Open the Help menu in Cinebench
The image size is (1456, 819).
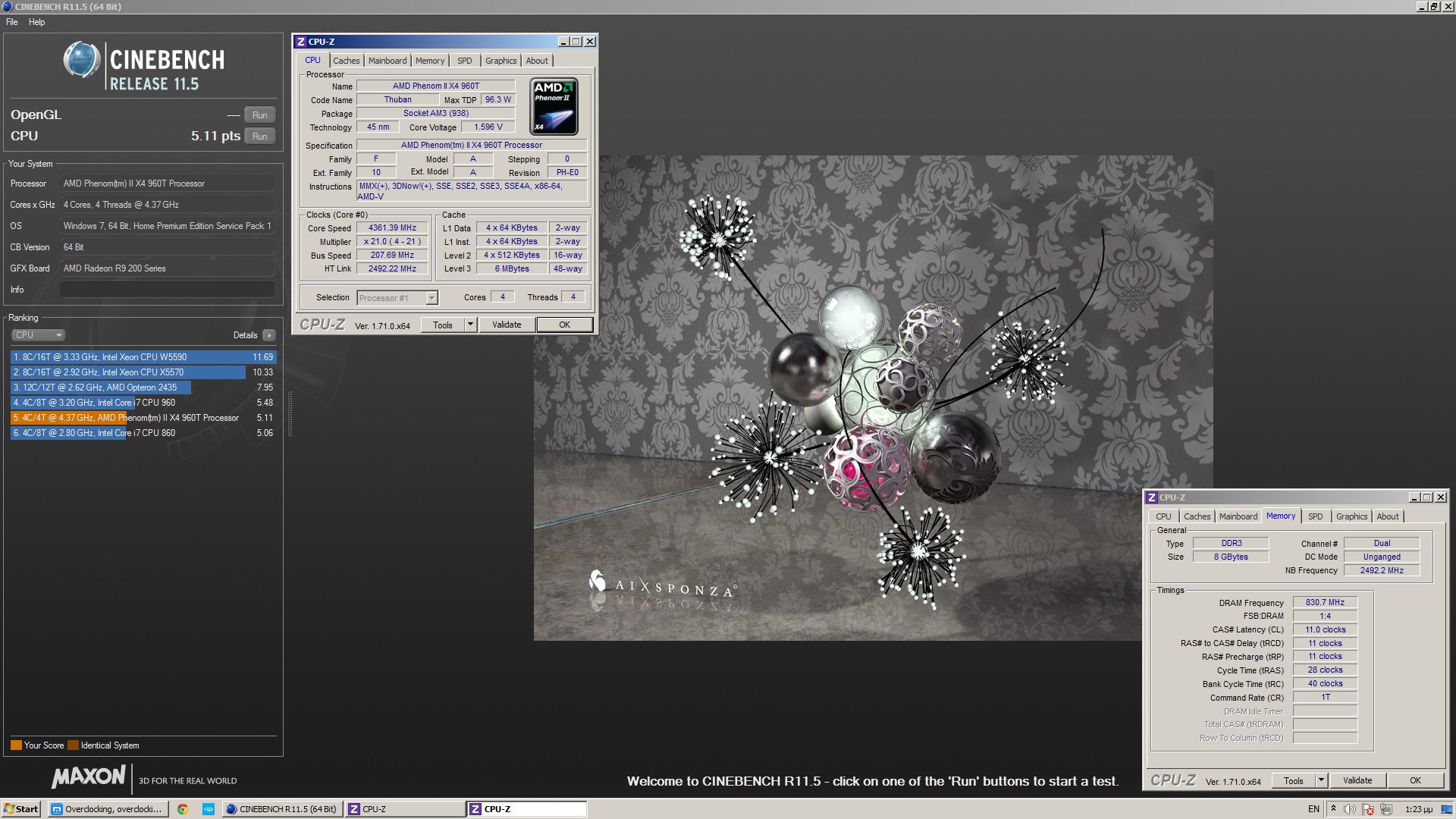(x=36, y=22)
